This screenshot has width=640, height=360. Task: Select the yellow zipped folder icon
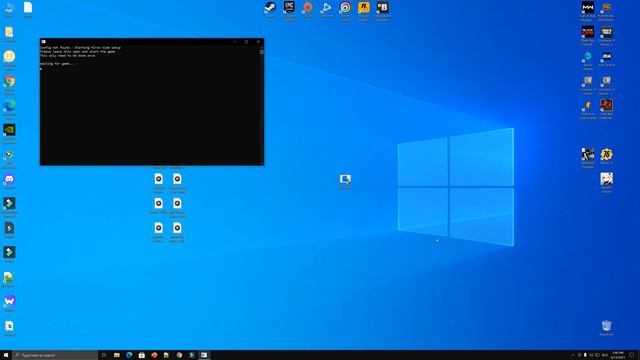click(9, 32)
